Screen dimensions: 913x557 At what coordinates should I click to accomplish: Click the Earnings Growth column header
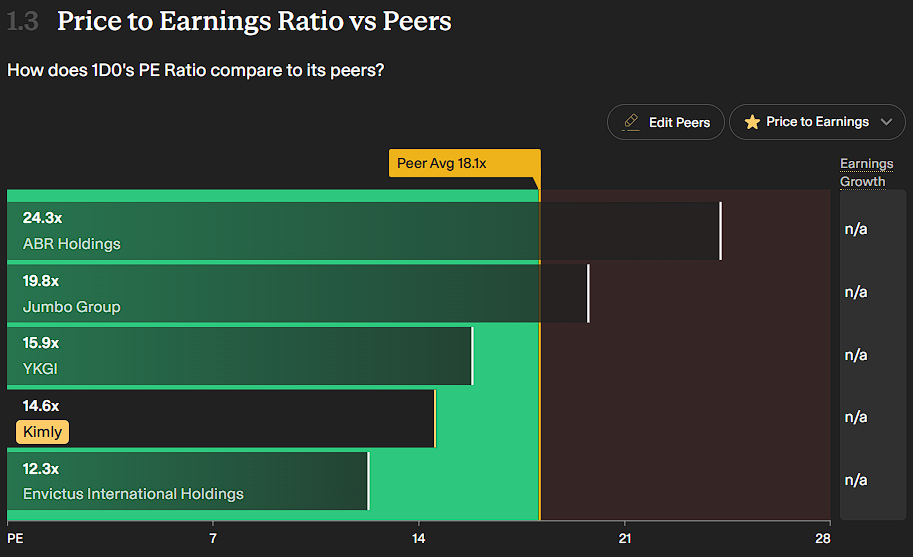coord(866,172)
